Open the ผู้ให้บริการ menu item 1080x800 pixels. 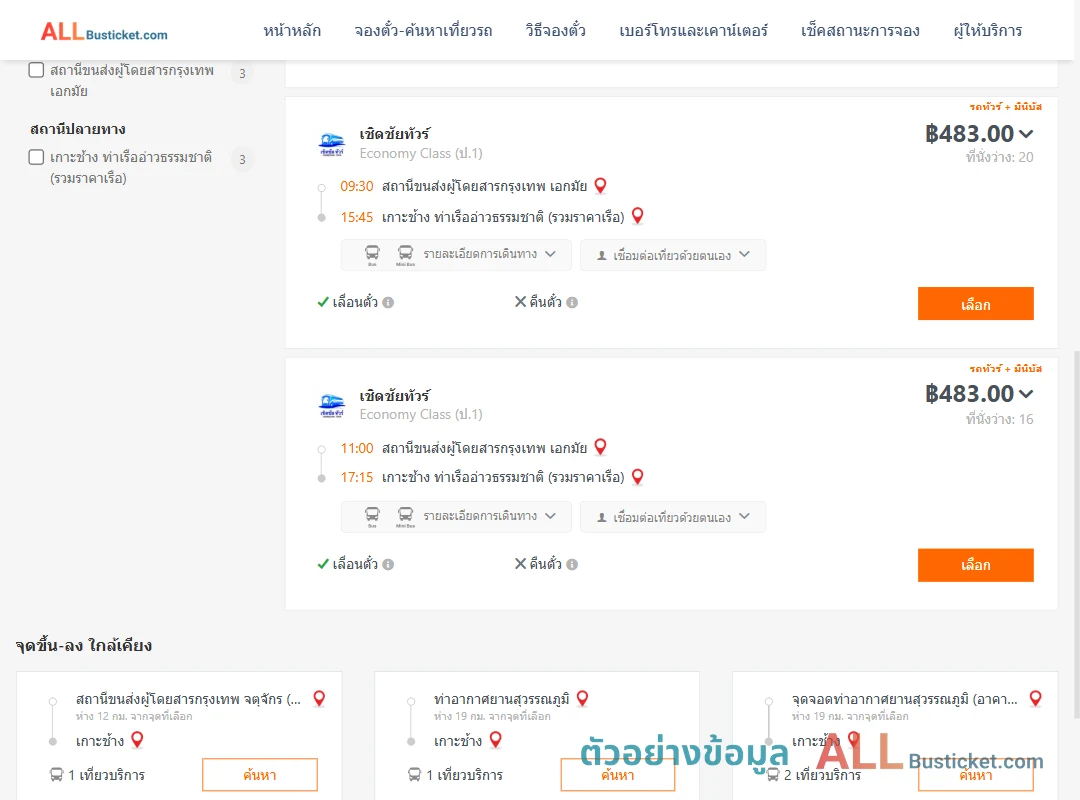(x=987, y=31)
